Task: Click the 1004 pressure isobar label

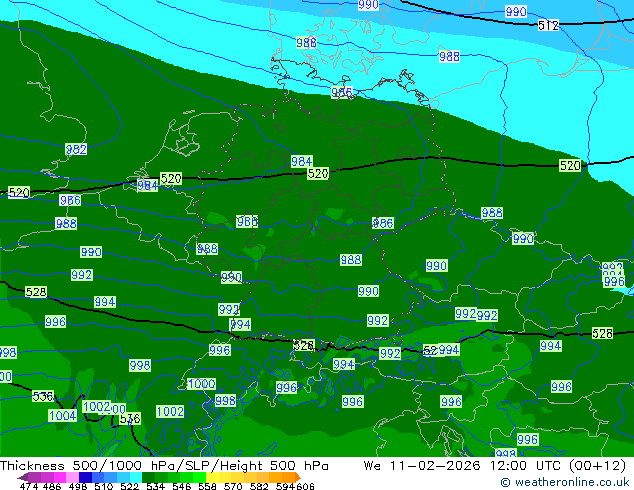Action: pyautogui.click(x=62, y=415)
